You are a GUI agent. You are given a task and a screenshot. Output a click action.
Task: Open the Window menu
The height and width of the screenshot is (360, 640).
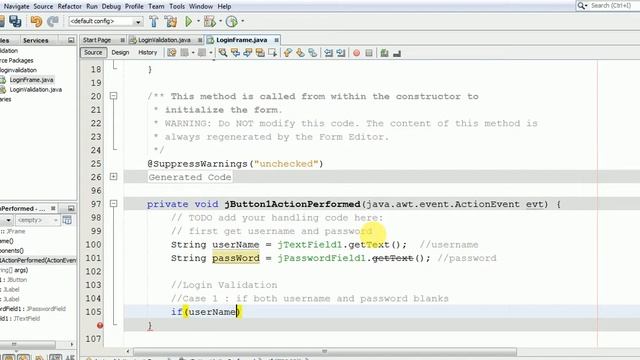tap(201, 7)
